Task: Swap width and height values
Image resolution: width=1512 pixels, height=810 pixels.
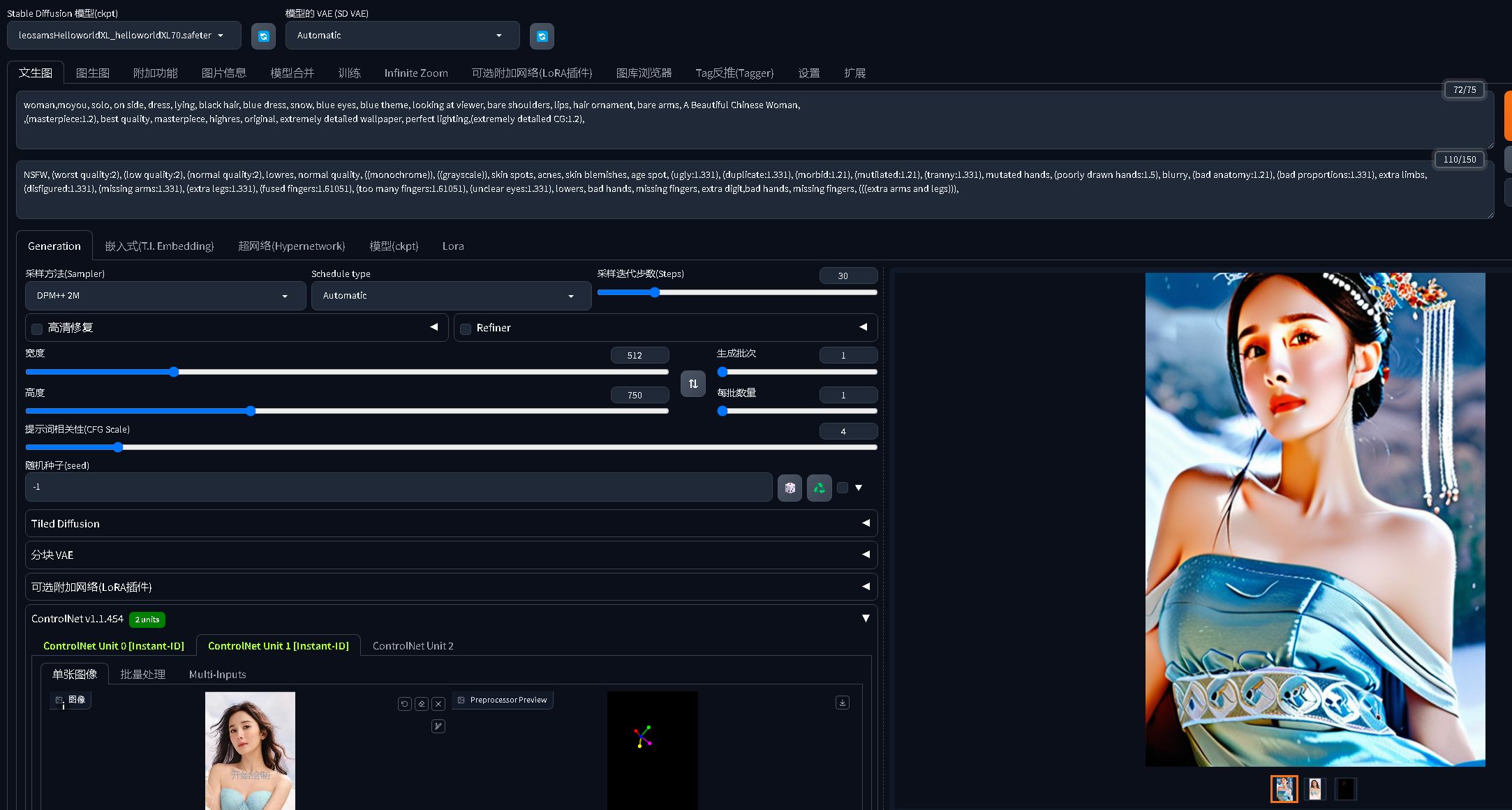Action: click(693, 384)
